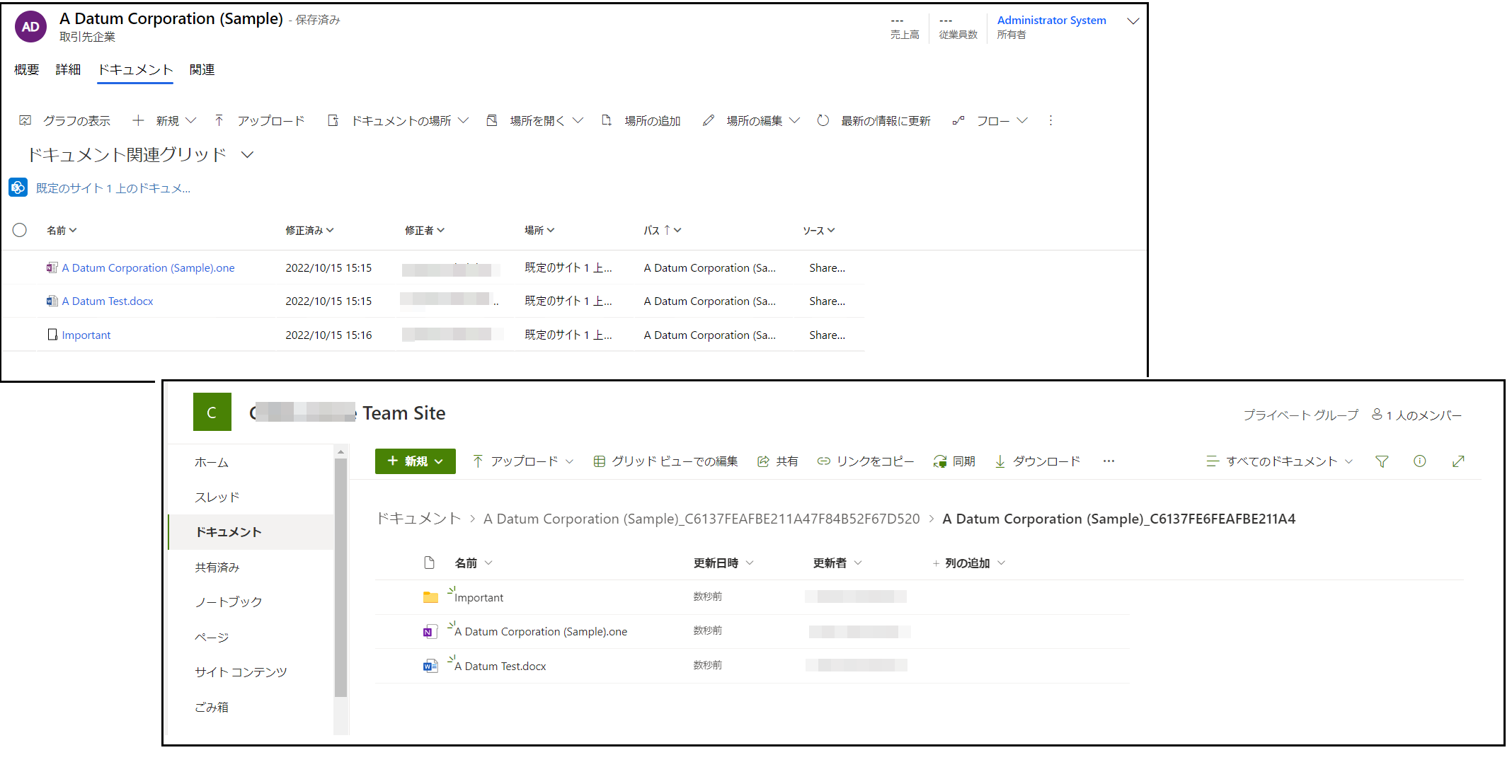The image size is (1512, 784).
Task: Click the pencil icon for 場所の編集
Action: pyautogui.click(x=708, y=120)
